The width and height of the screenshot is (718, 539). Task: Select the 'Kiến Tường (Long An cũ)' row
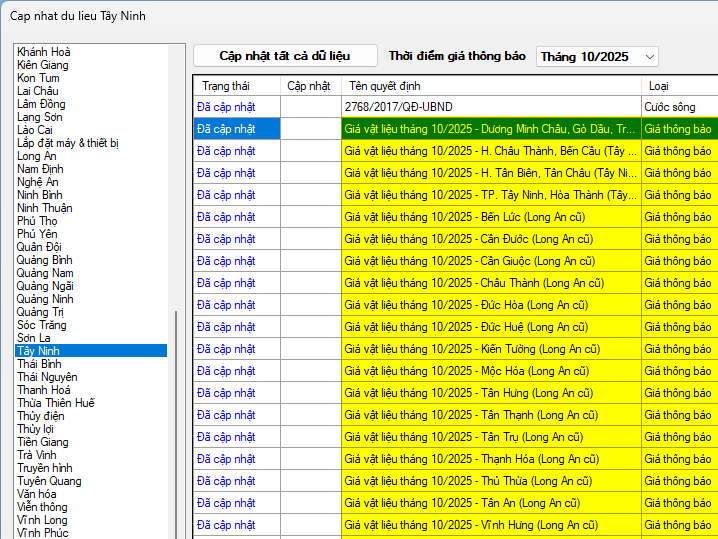point(490,349)
